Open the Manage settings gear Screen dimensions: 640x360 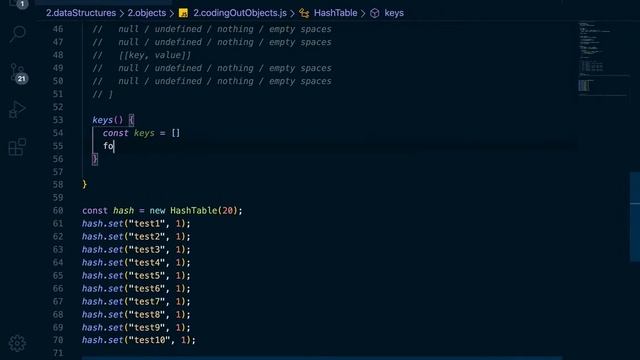click(x=17, y=343)
